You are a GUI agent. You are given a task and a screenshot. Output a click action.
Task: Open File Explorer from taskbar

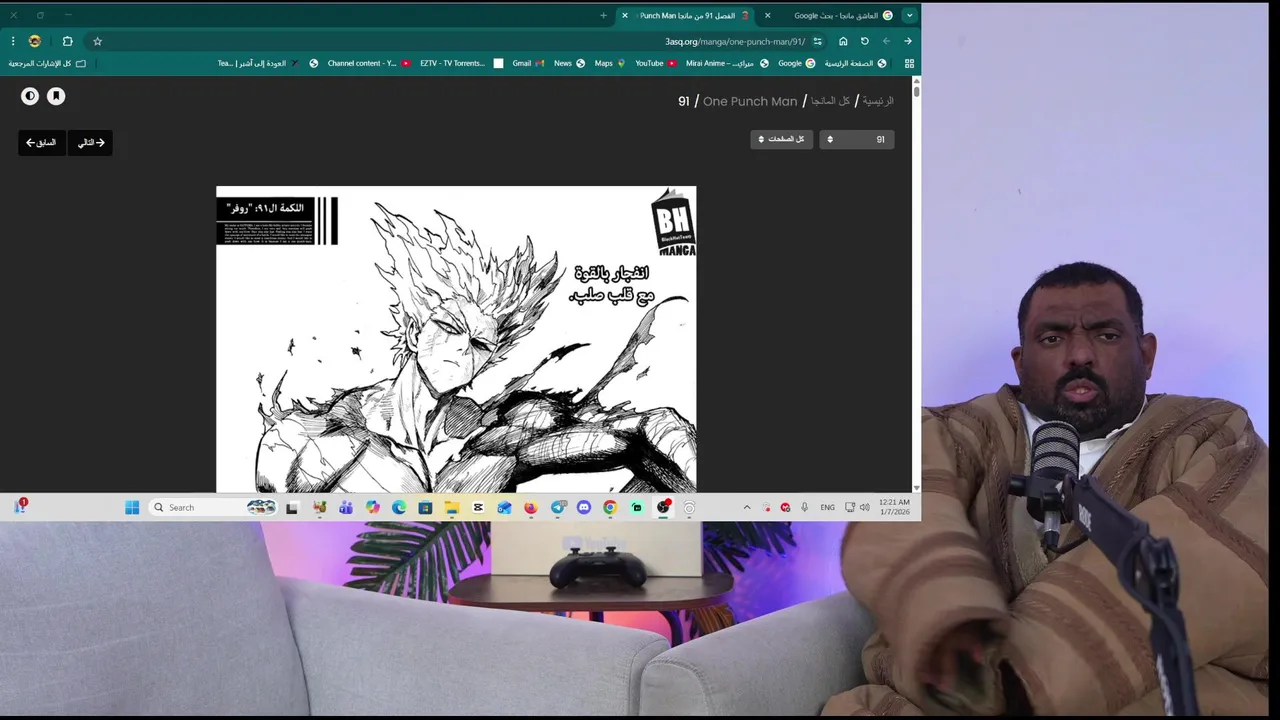coord(452,508)
